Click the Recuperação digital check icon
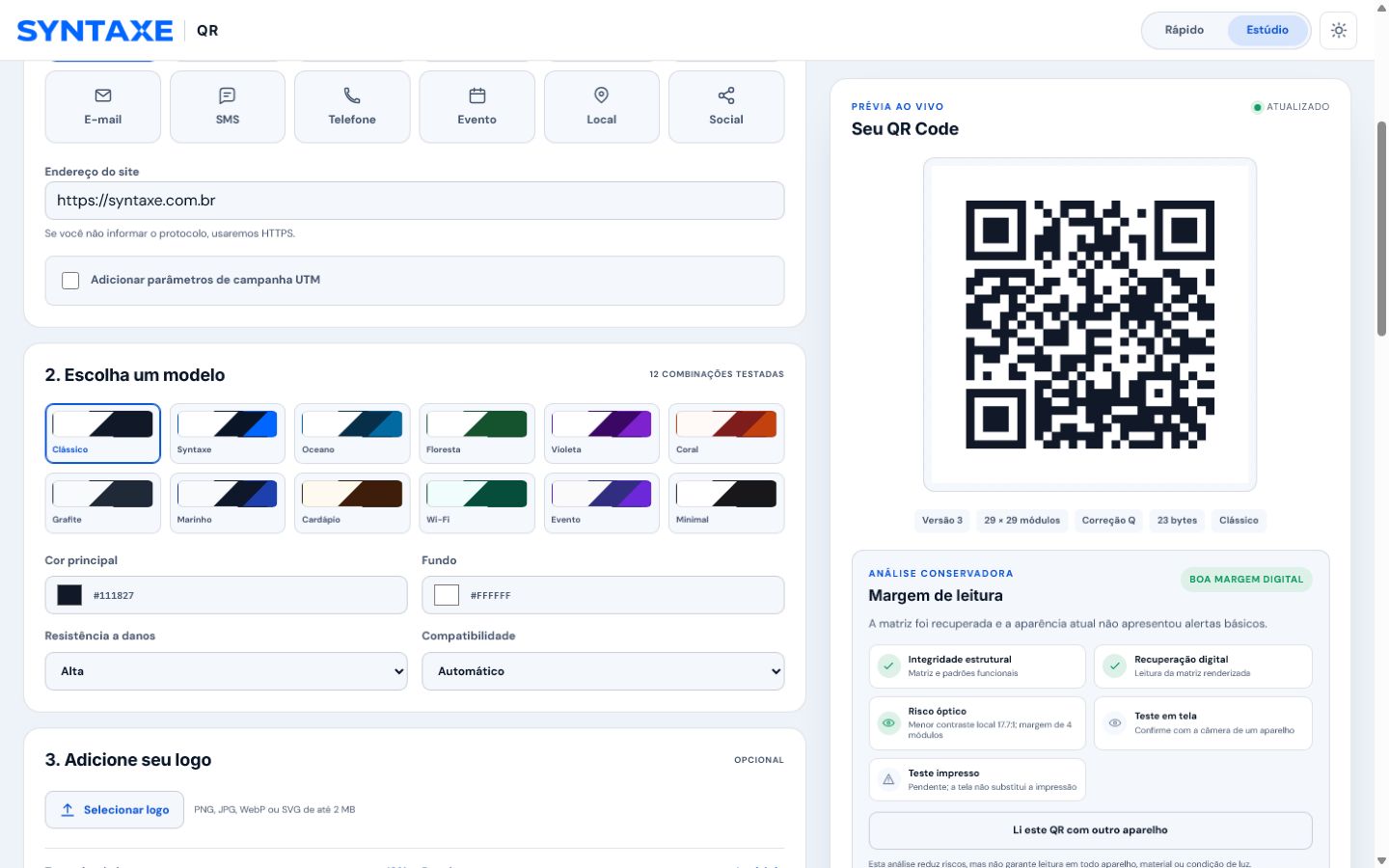This screenshot has height=868, width=1389. [x=1115, y=665]
